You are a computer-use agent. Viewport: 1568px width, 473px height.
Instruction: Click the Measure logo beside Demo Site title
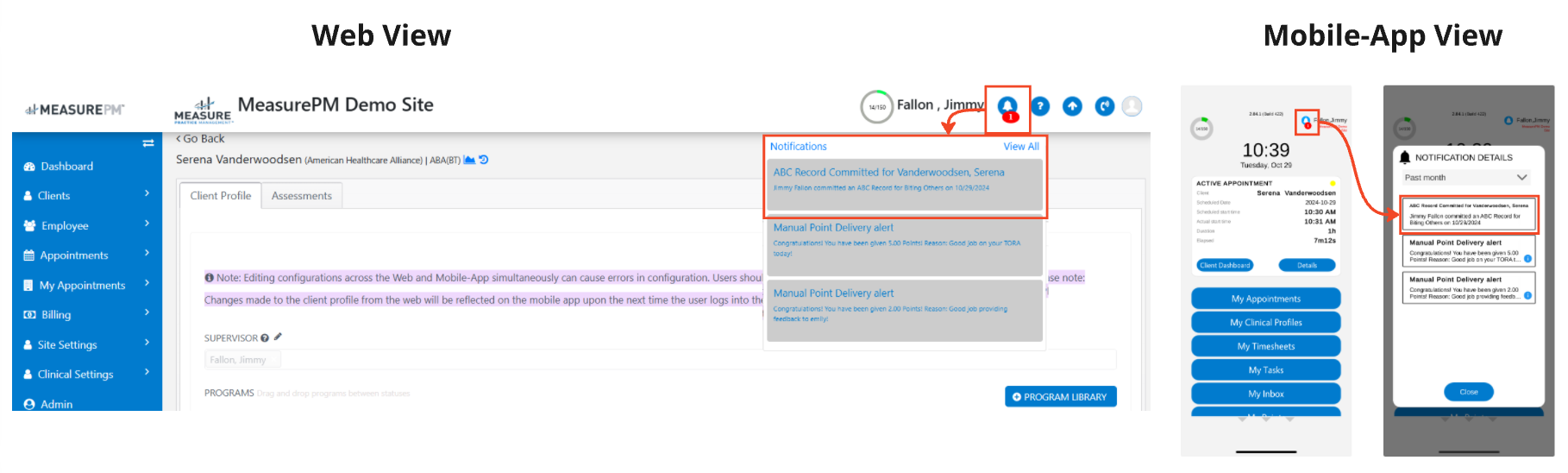(203, 110)
